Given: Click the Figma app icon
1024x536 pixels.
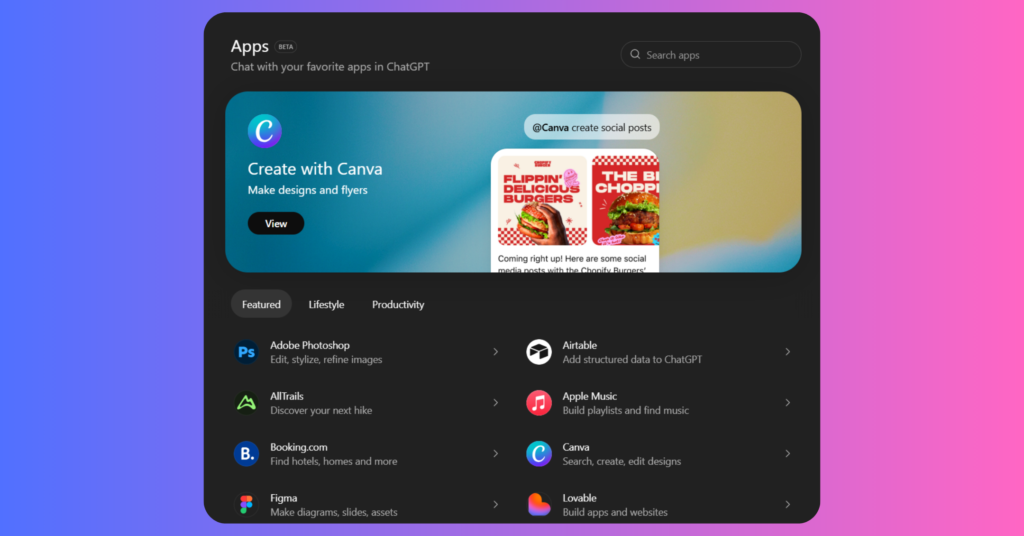Looking at the screenshot, I should point(246,505).
